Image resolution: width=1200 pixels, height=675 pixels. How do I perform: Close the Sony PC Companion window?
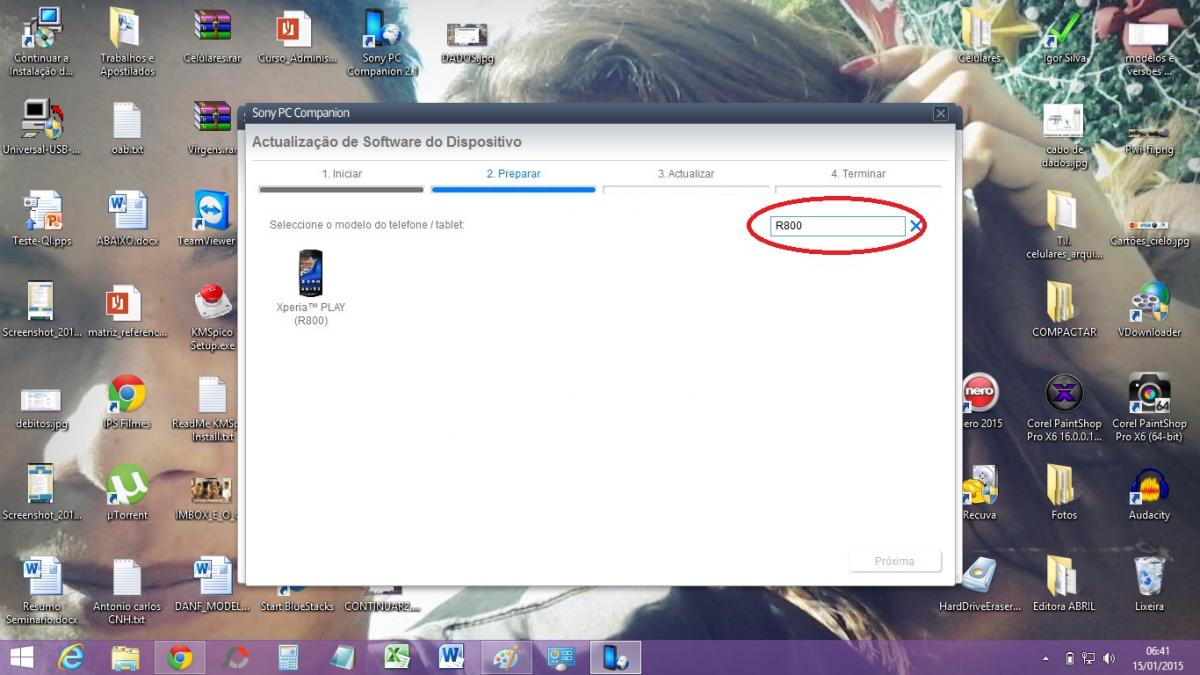940,114
